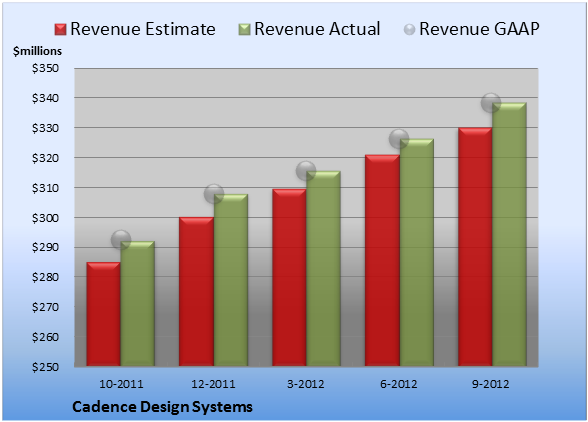Click the '$millions' axis unit label

38,51
